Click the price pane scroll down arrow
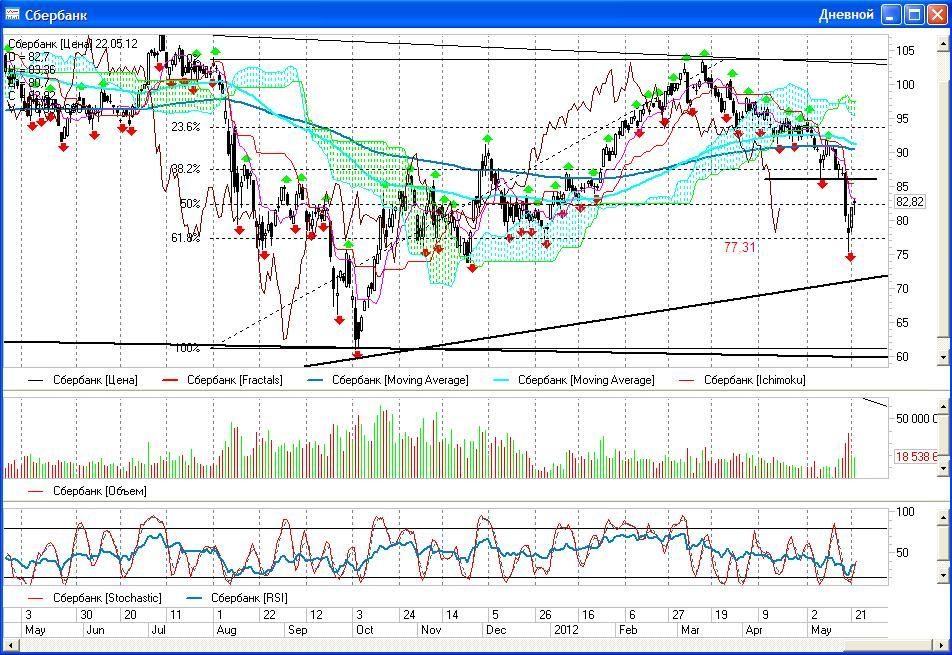 click(x=943, y=358)
